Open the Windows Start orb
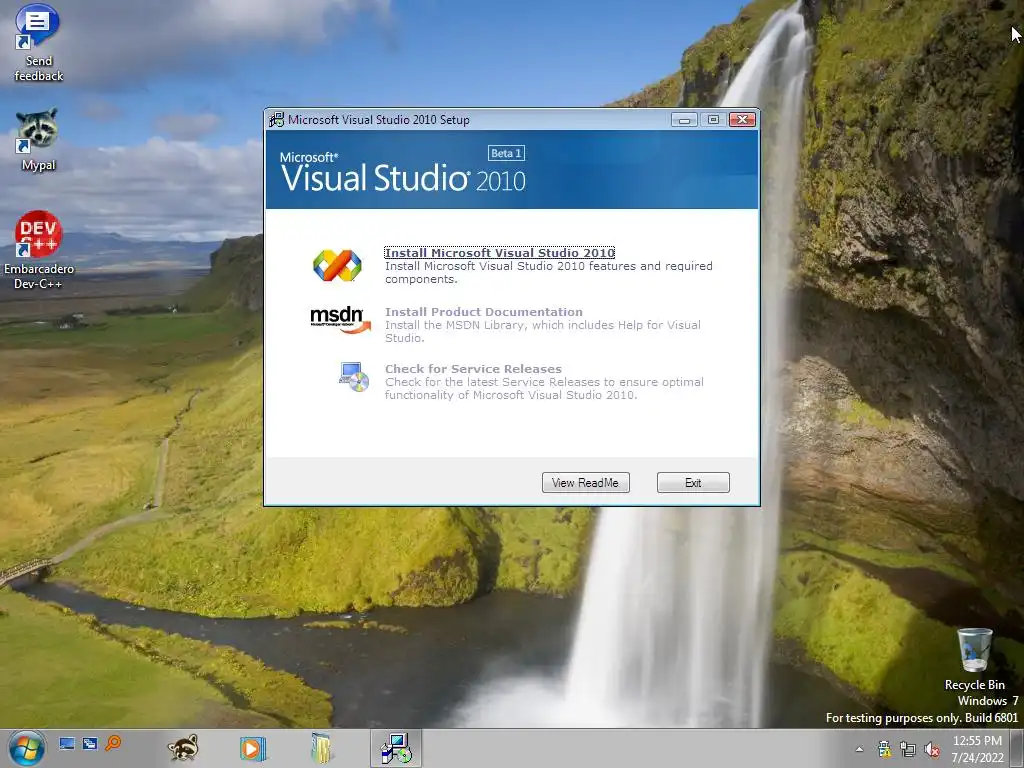This screenshot has width=1024, height=768. pyautogui.click(x=27, y=748)
